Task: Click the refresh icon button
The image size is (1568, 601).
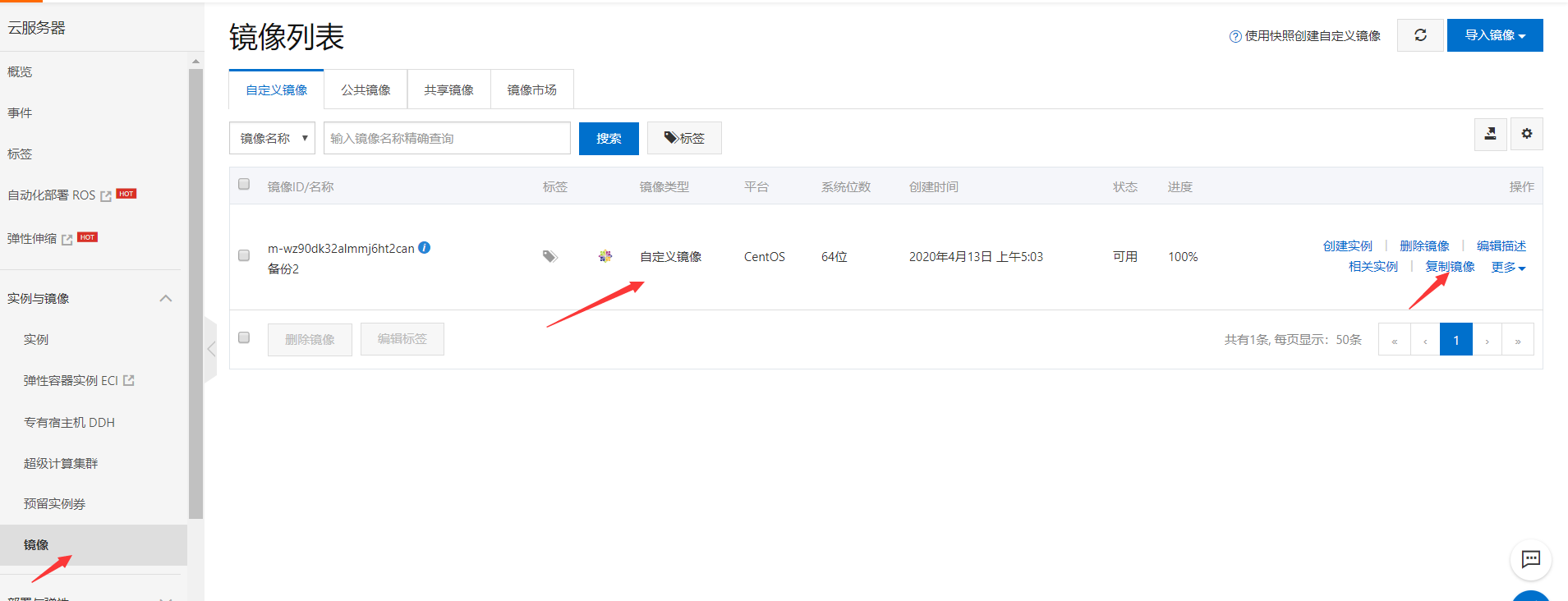Action: click(1420, 35)
